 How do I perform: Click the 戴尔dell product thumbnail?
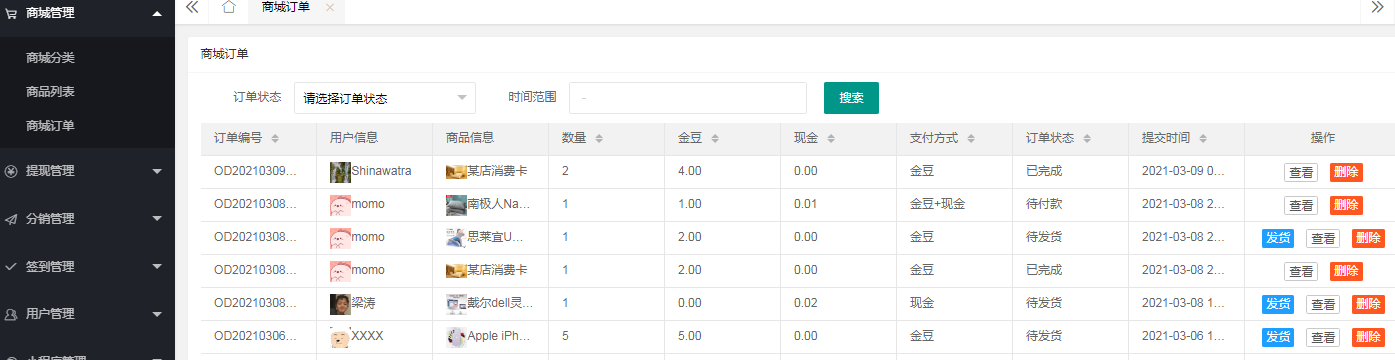tap(456, 304)
